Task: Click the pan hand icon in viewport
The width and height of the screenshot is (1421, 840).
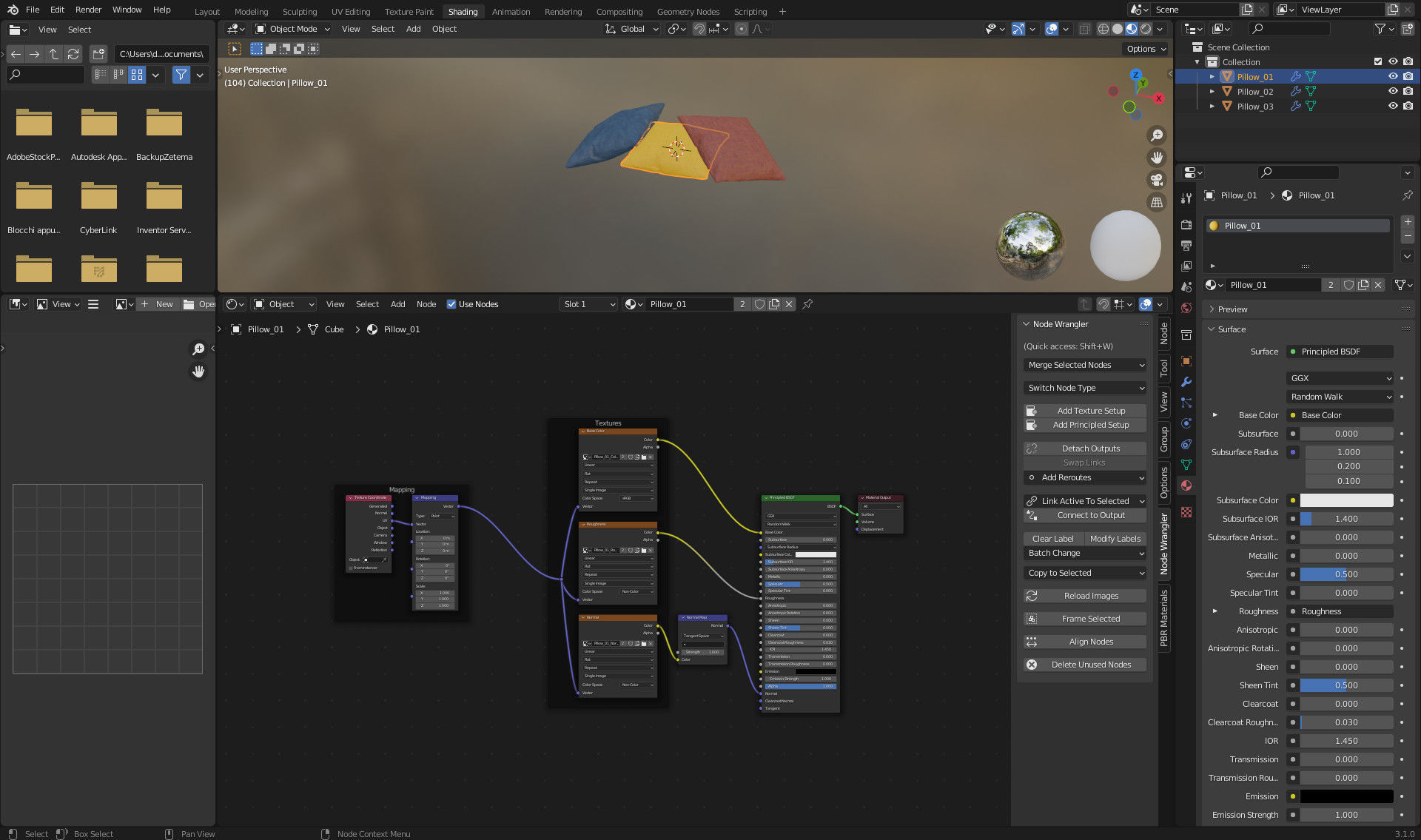Action: pos(1156,158)
